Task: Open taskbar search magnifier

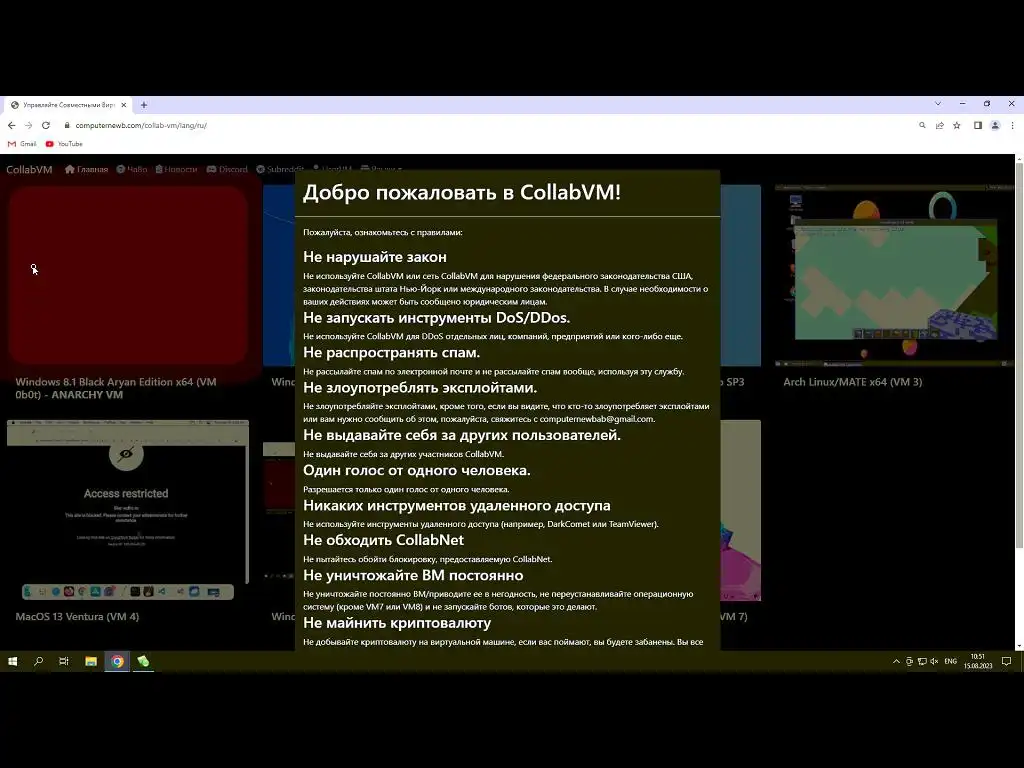Action: (x=39, y=662)
